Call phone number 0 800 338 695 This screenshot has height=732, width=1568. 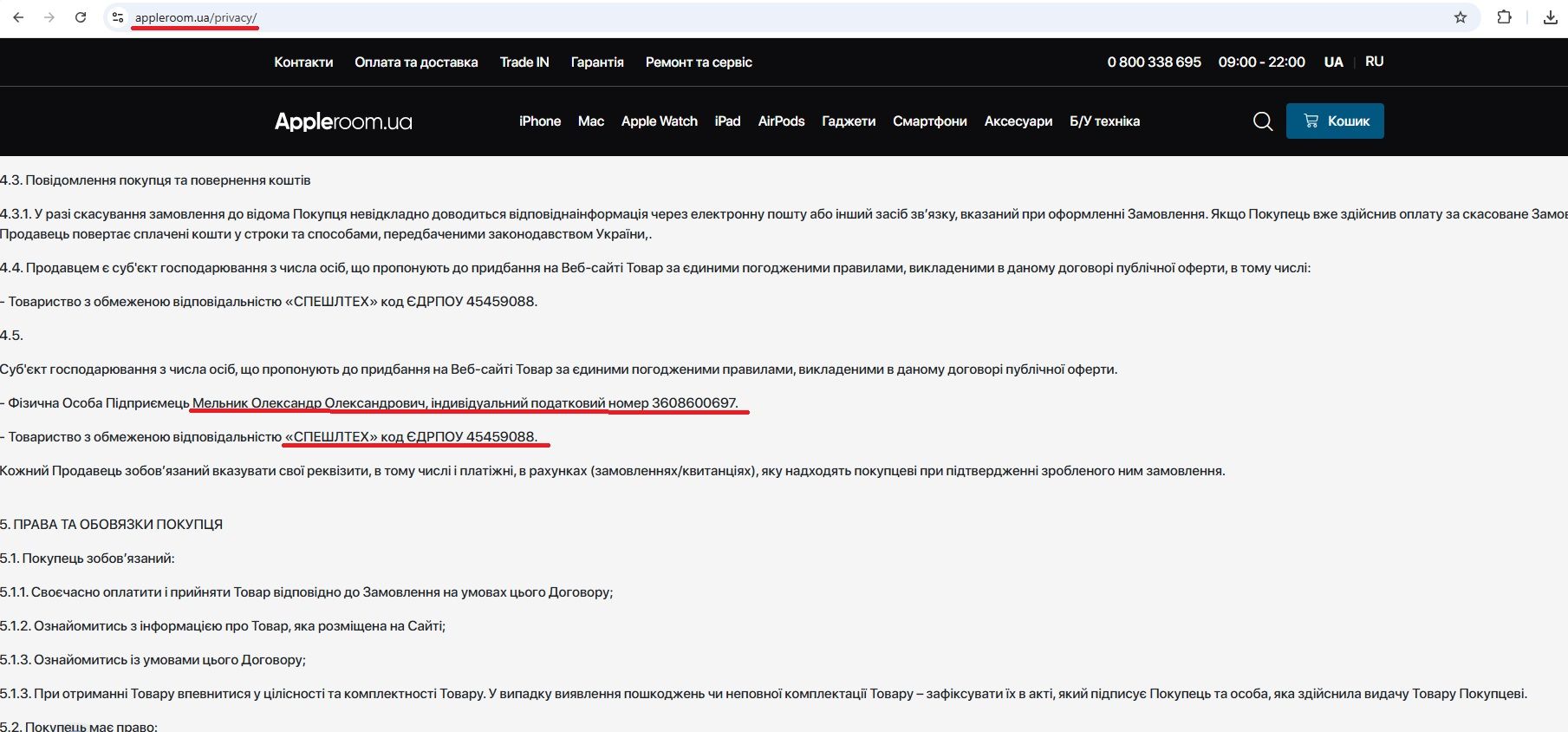point(1154,62)
